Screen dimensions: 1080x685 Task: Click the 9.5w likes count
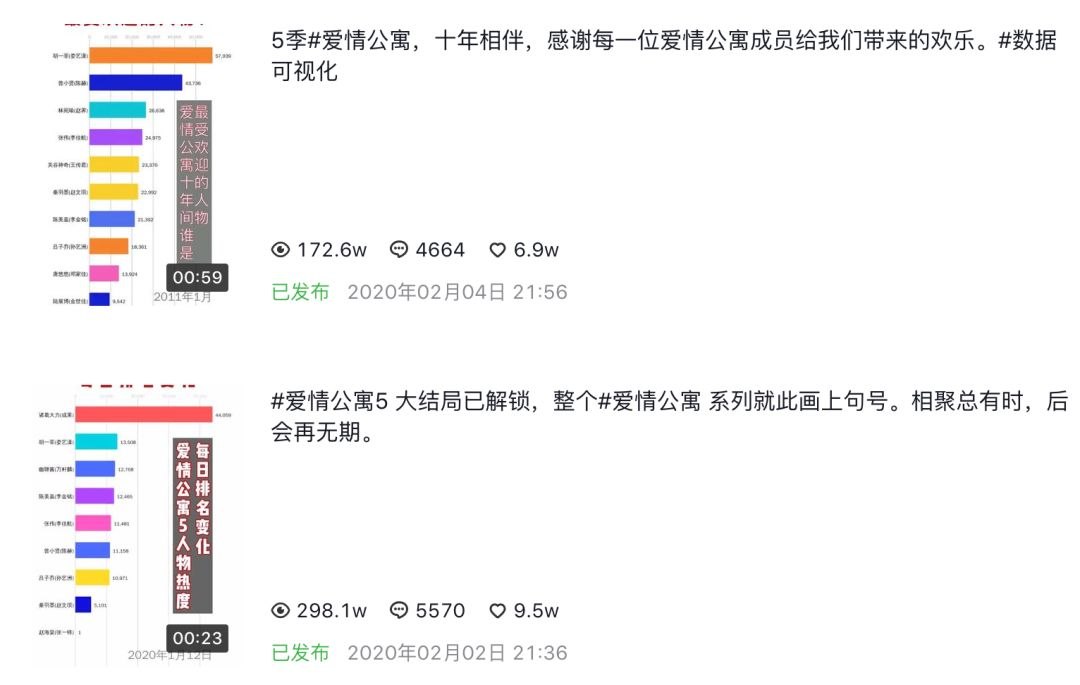click(536, 611)
